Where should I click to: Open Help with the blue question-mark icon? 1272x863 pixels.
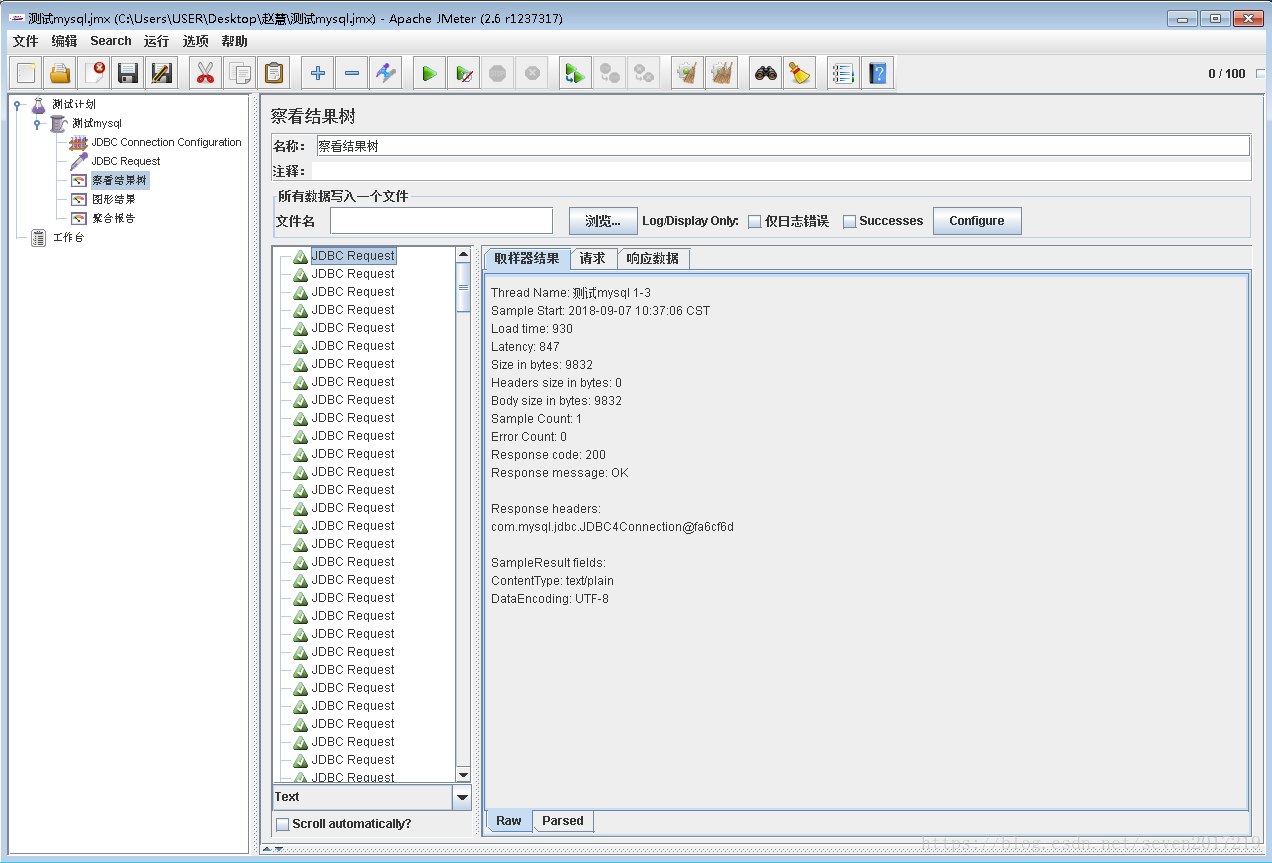pos(878,73)
